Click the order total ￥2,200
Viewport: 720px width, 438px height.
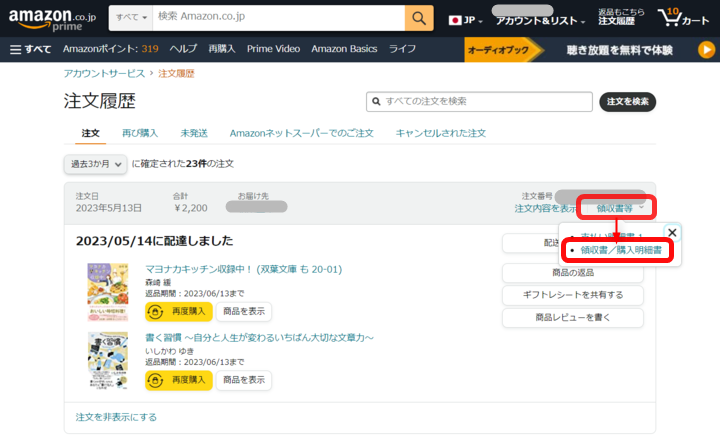click(x=191, y=208)
